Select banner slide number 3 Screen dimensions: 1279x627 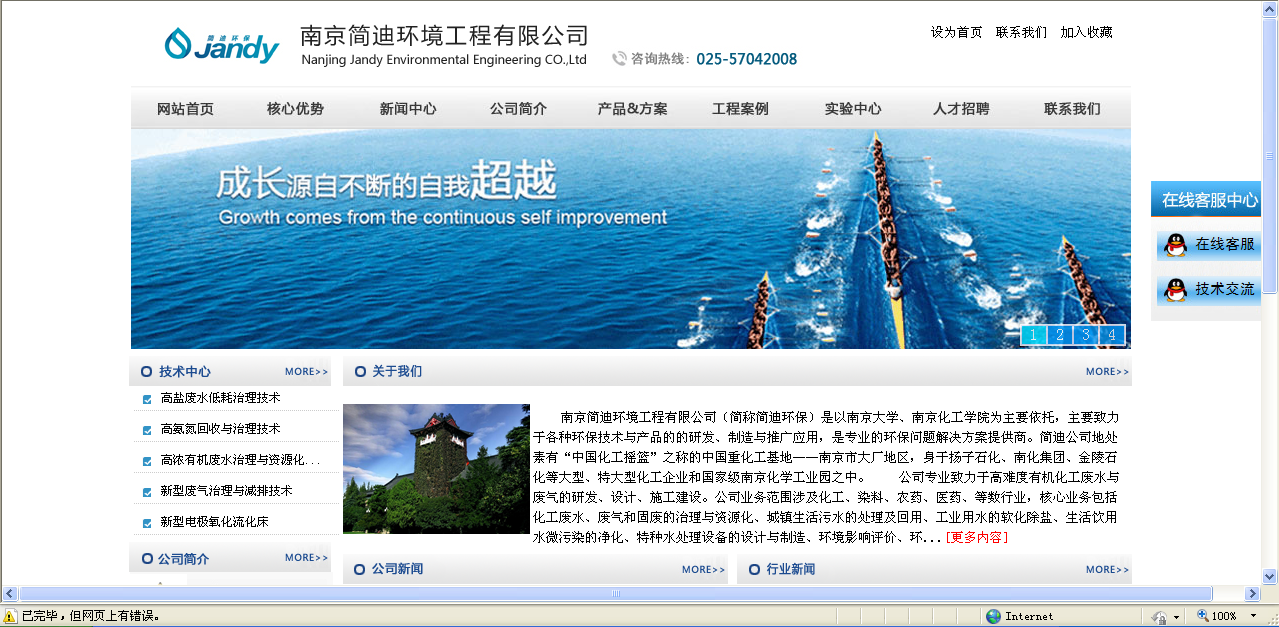pyautogui.click(x=1085, y=335)
